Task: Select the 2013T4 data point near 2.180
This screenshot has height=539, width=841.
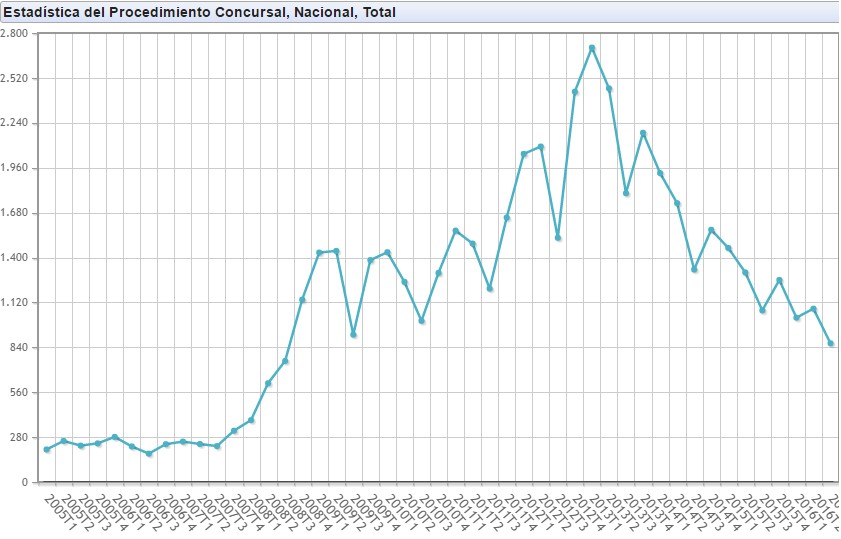Action: pos(643,133)
